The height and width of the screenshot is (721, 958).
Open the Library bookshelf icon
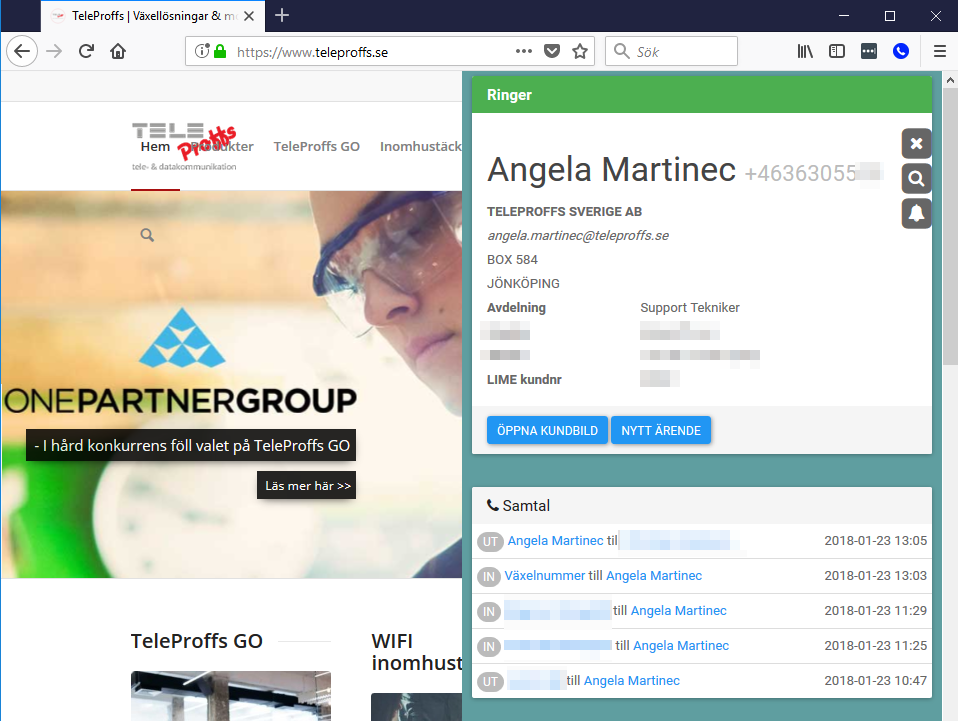tap(805, 51)
